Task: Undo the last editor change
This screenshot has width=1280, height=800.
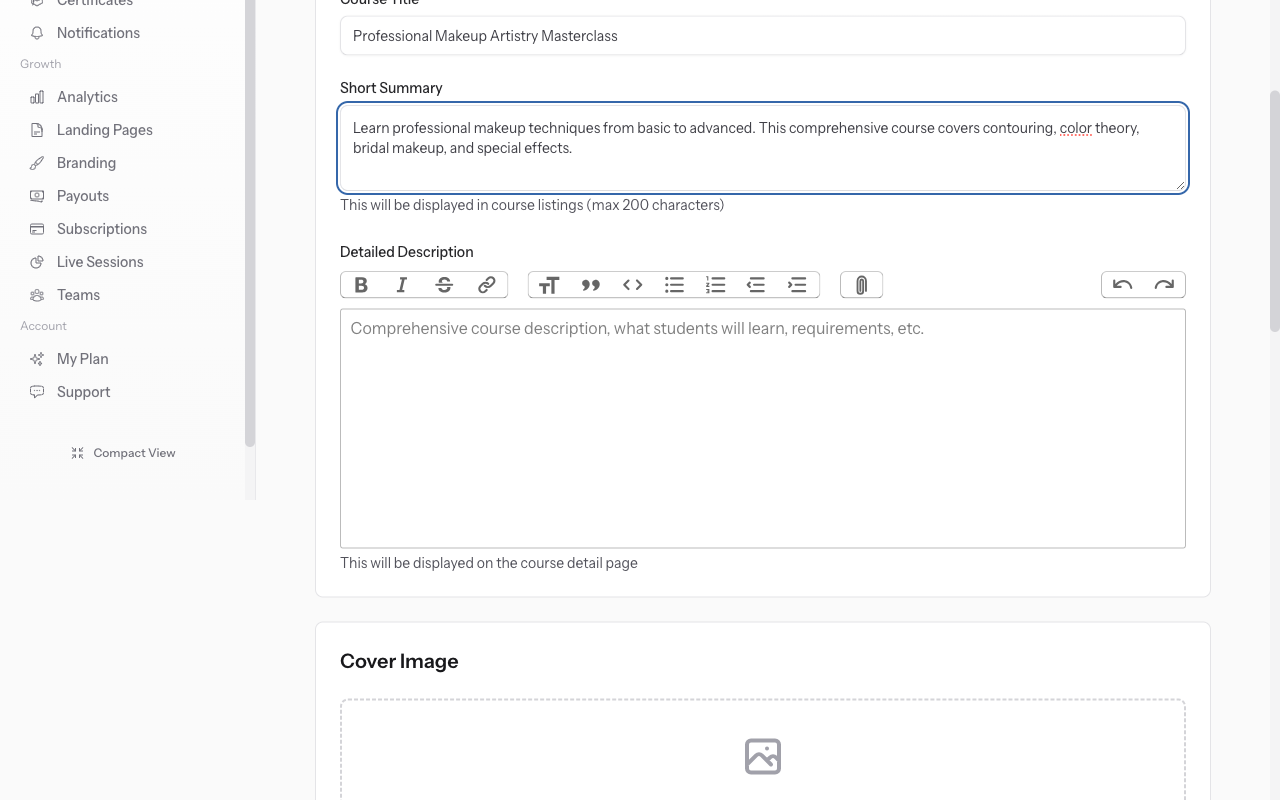Action: click(1122, 285)
